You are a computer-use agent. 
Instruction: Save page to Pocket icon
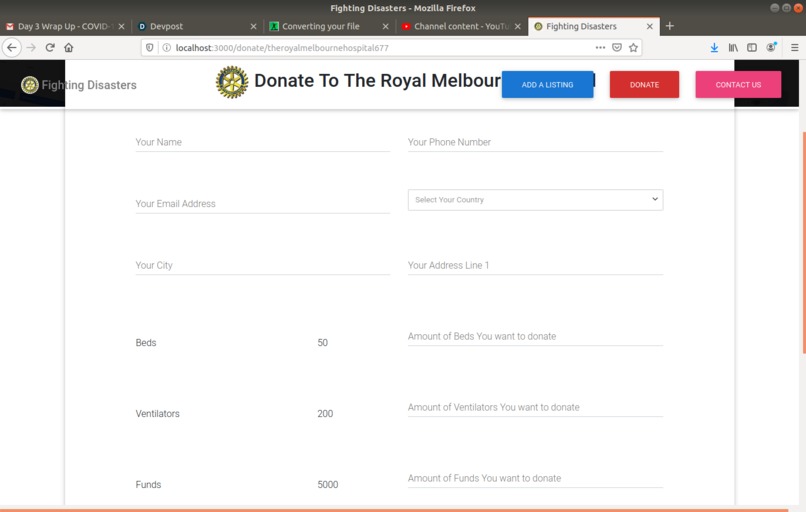point(617,47)
